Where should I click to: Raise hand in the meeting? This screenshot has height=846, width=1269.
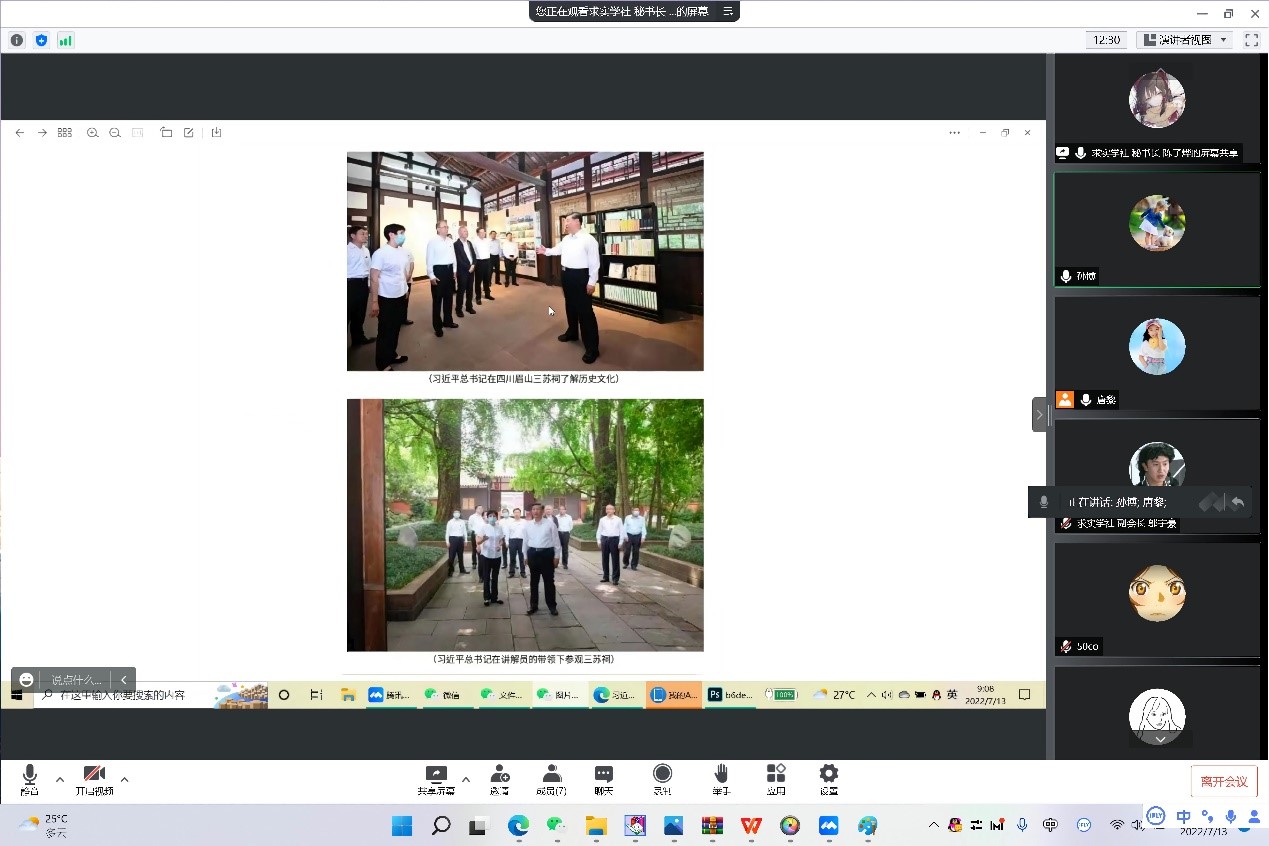(x=721, y=779)
